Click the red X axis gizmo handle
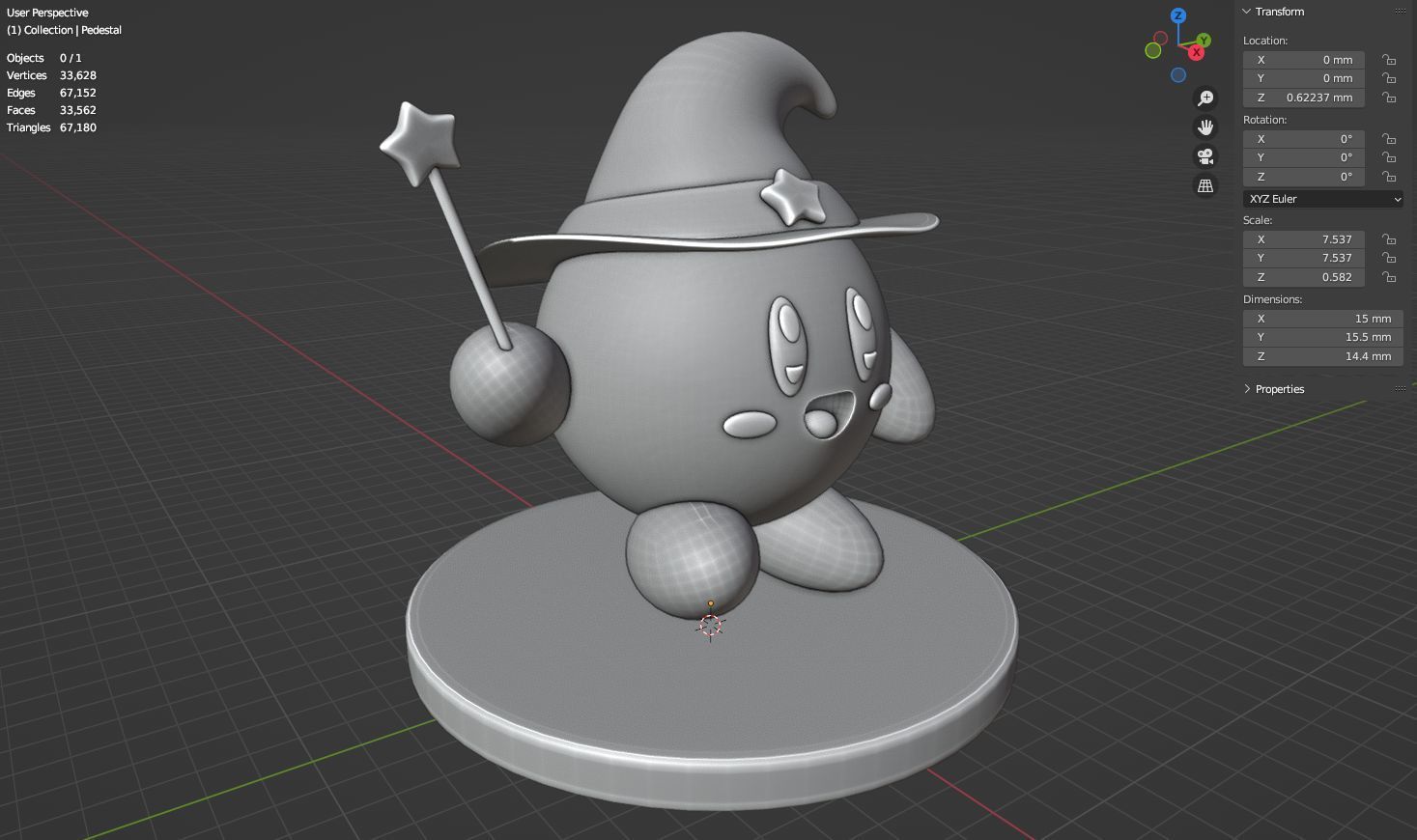1417x840 pixels. click(1197, 52)
